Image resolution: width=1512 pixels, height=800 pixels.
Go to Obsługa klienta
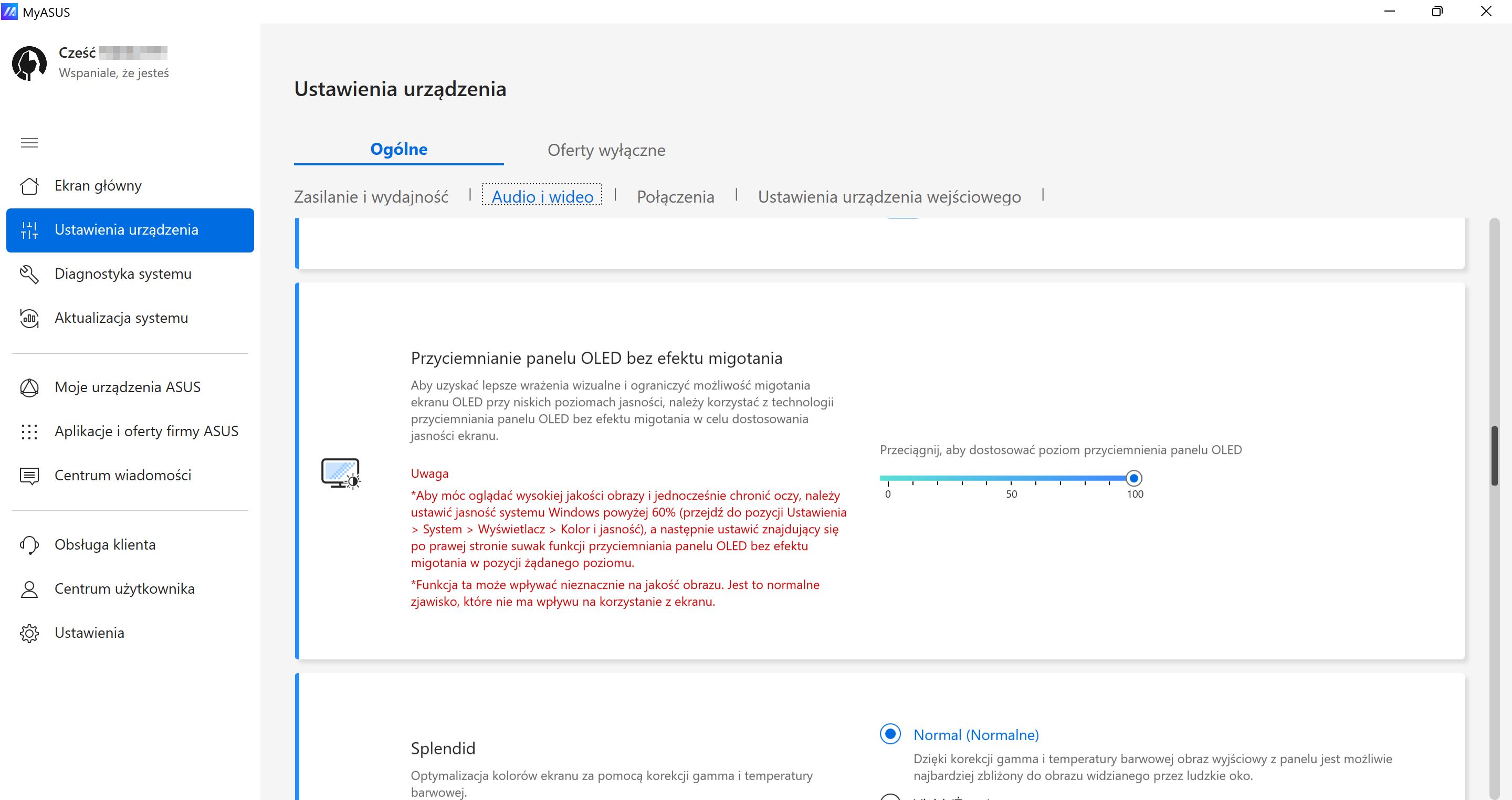(130, 545)
